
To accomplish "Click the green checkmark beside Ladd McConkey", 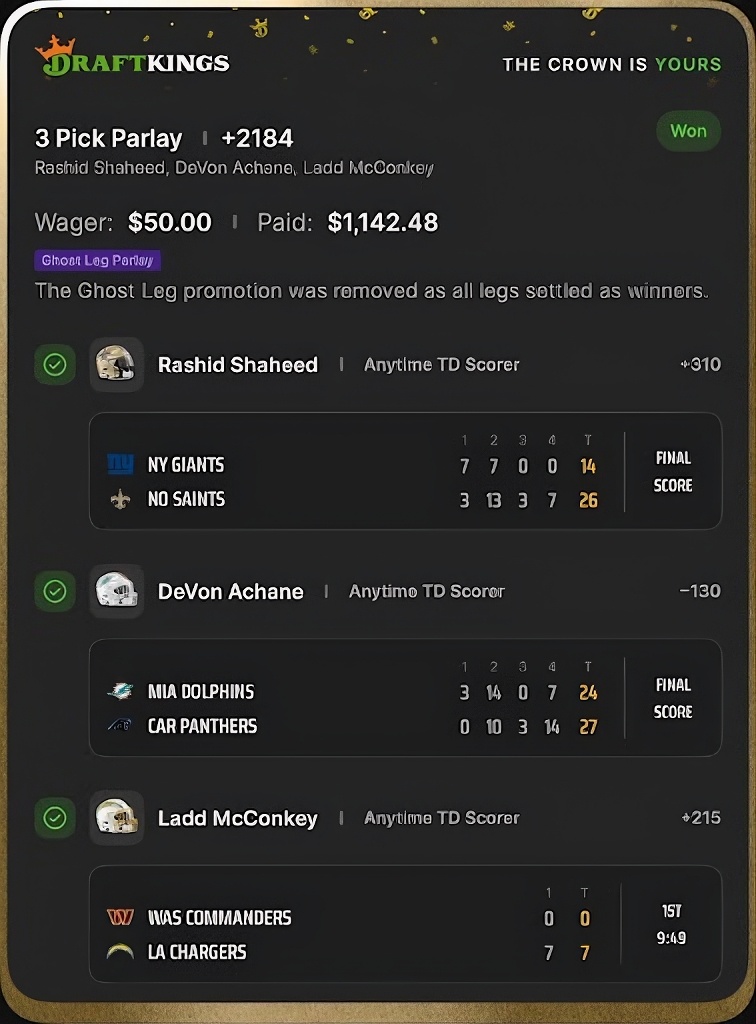I will tap(55, 818).
